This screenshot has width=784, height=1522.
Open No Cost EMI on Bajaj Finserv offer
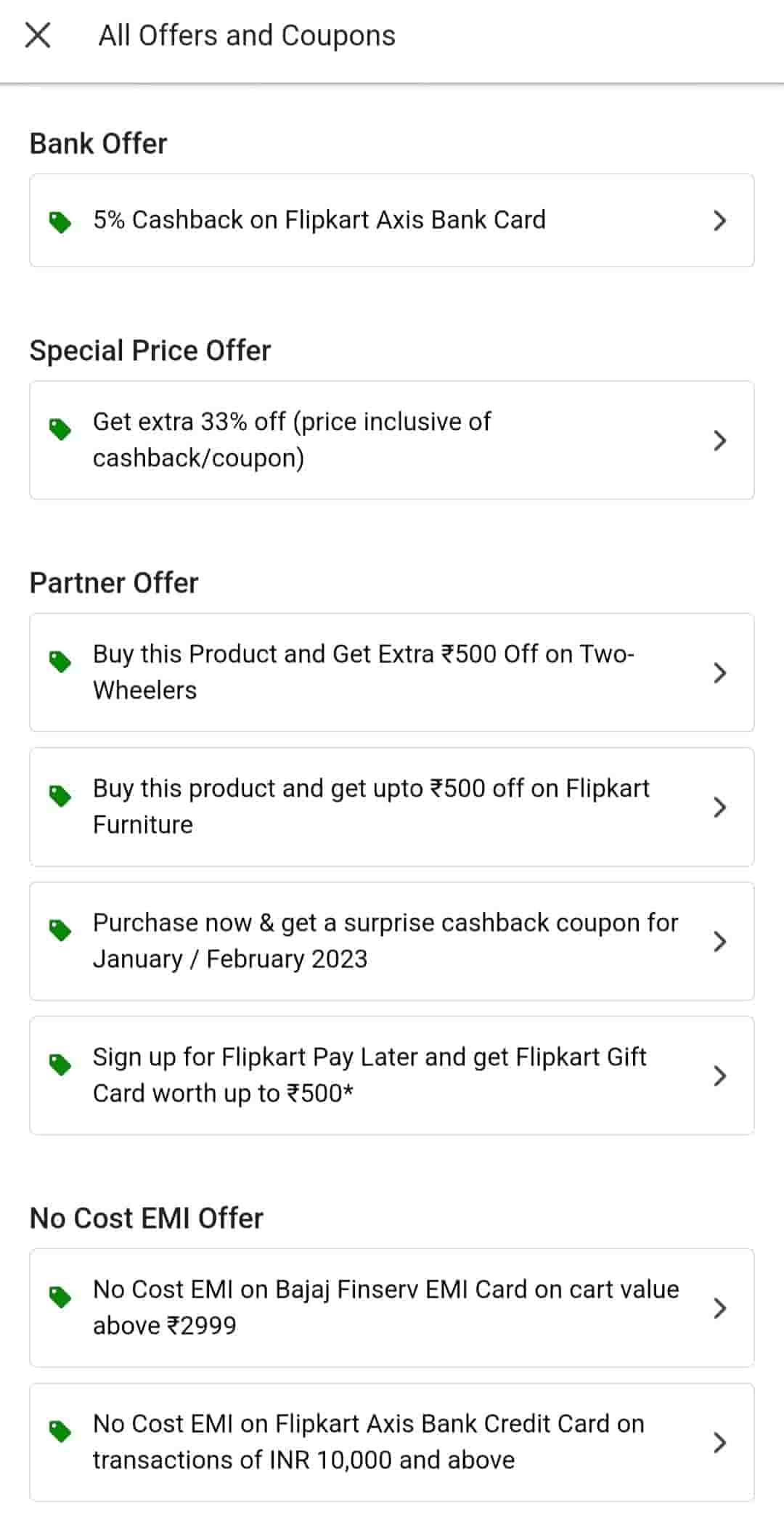pos(385,1307)
